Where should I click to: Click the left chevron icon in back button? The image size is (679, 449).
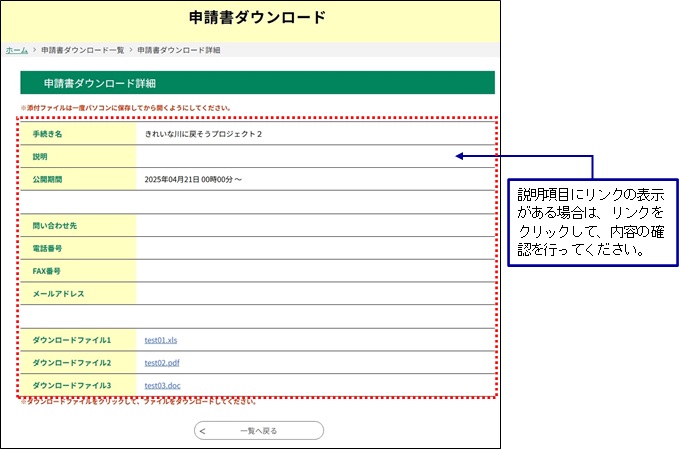[203, 431]
